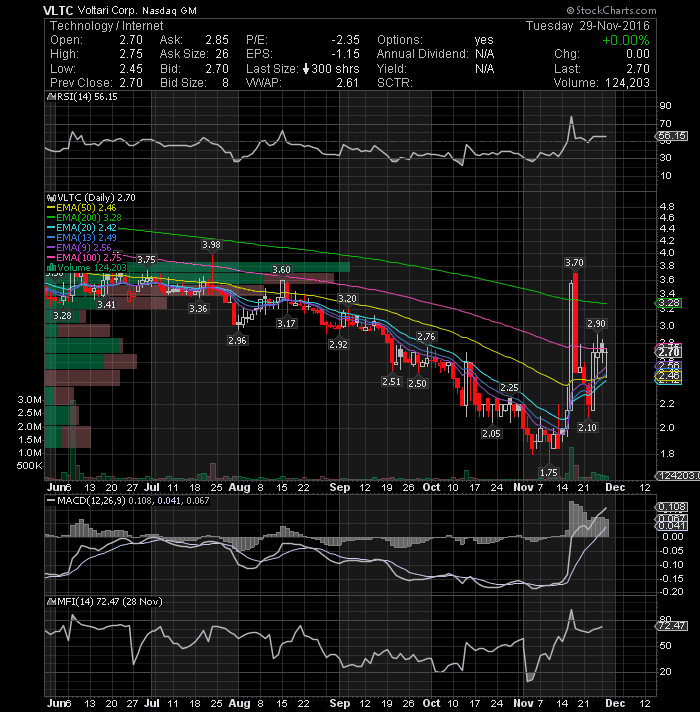The height and width of the screenshot is (712, 700).
Task: Click the 56.15 RSI axis tag
Action: click(x=673, y=136)
